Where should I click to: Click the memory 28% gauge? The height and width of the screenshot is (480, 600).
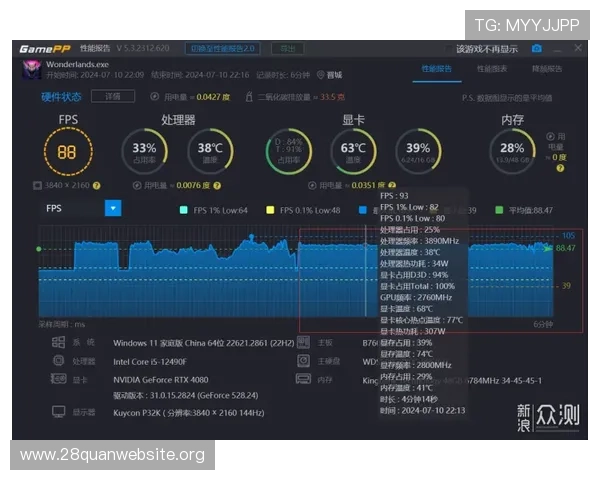512,152
